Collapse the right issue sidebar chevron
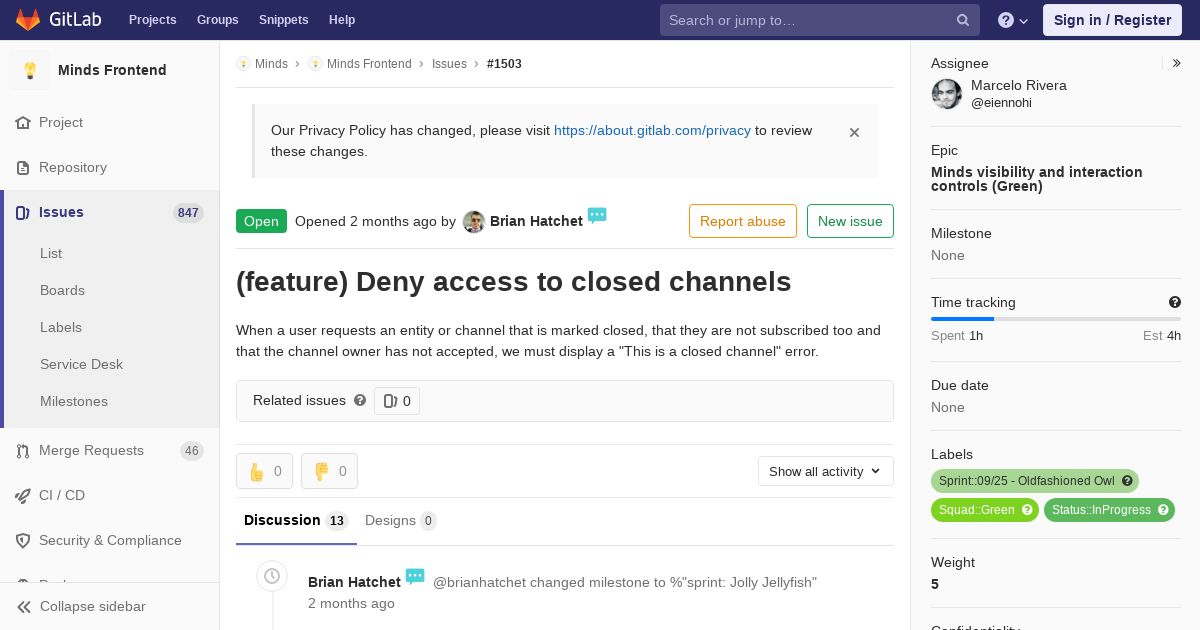This screenshot has width=1200, height=630. coord(1176,63)
